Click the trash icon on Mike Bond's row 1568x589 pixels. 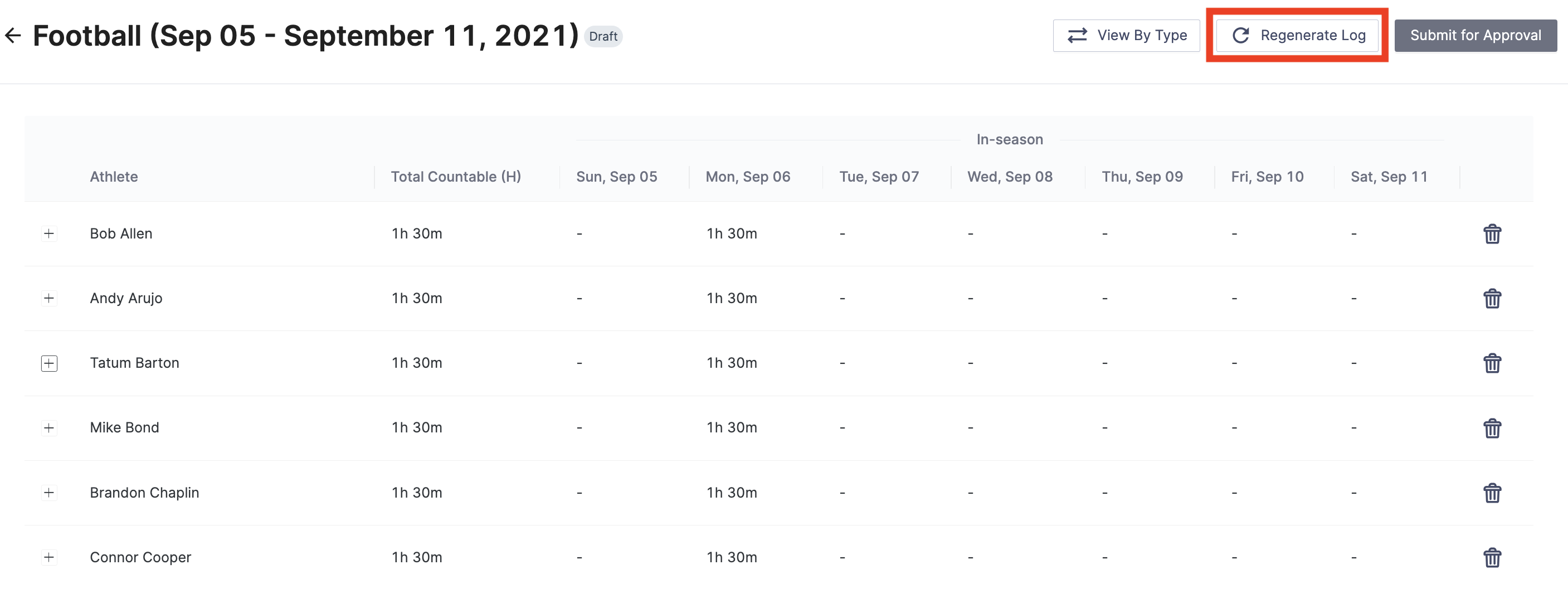(1493, 428)
